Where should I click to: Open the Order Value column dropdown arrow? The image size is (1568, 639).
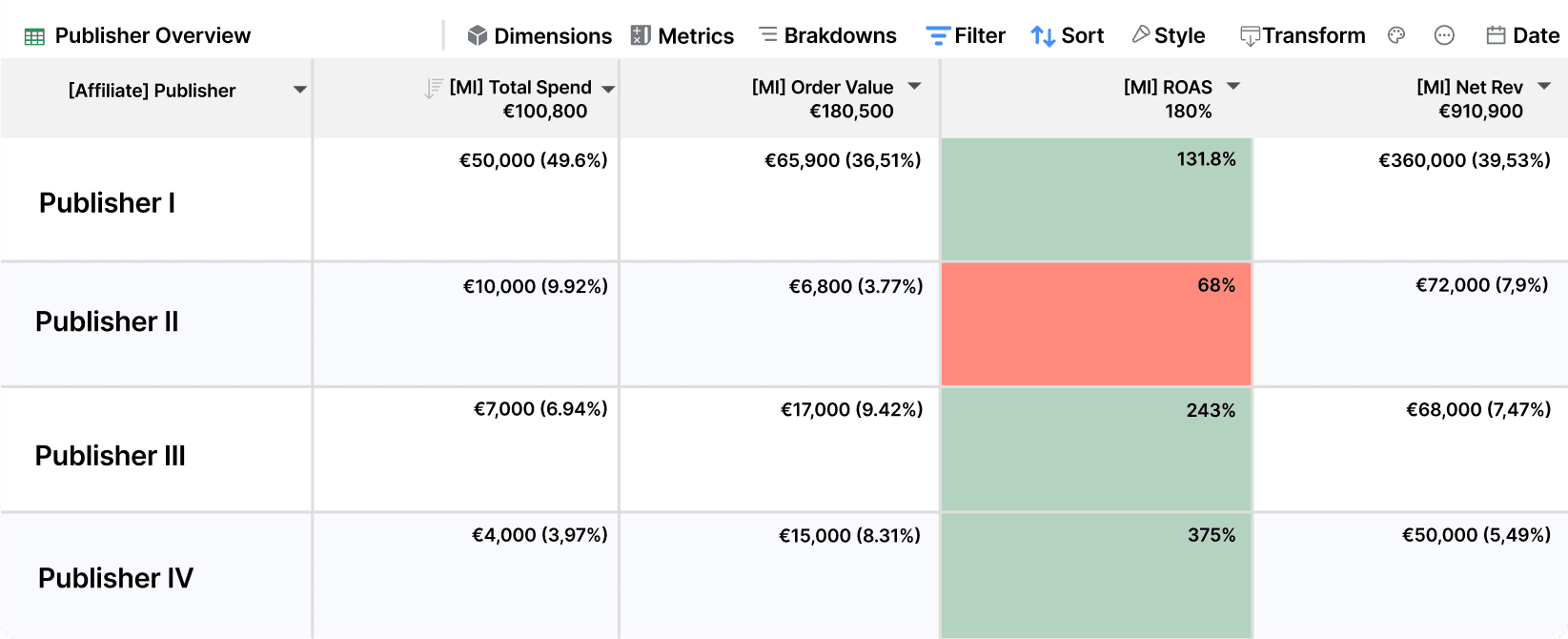[914, 86]
